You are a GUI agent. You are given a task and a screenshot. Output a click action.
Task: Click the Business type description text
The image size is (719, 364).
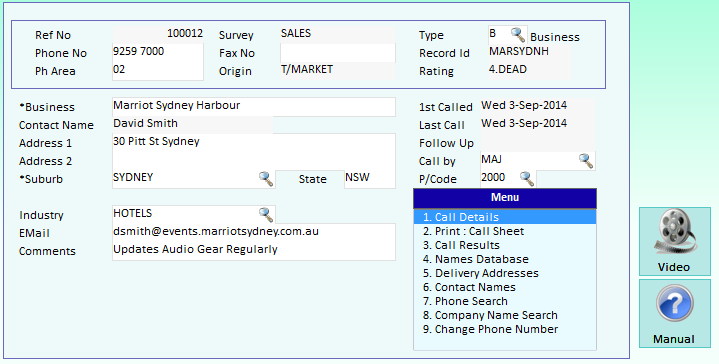(x=555, y=37)
